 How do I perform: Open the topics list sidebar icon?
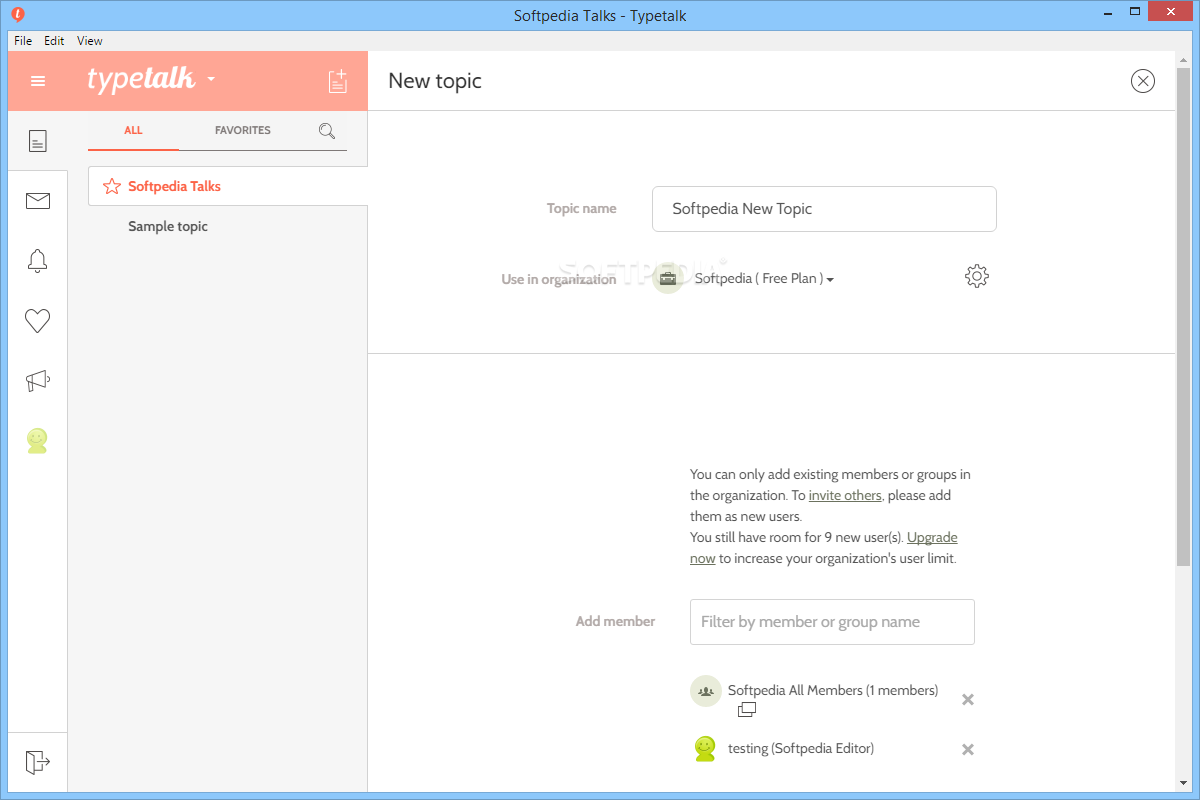point(38,141)
